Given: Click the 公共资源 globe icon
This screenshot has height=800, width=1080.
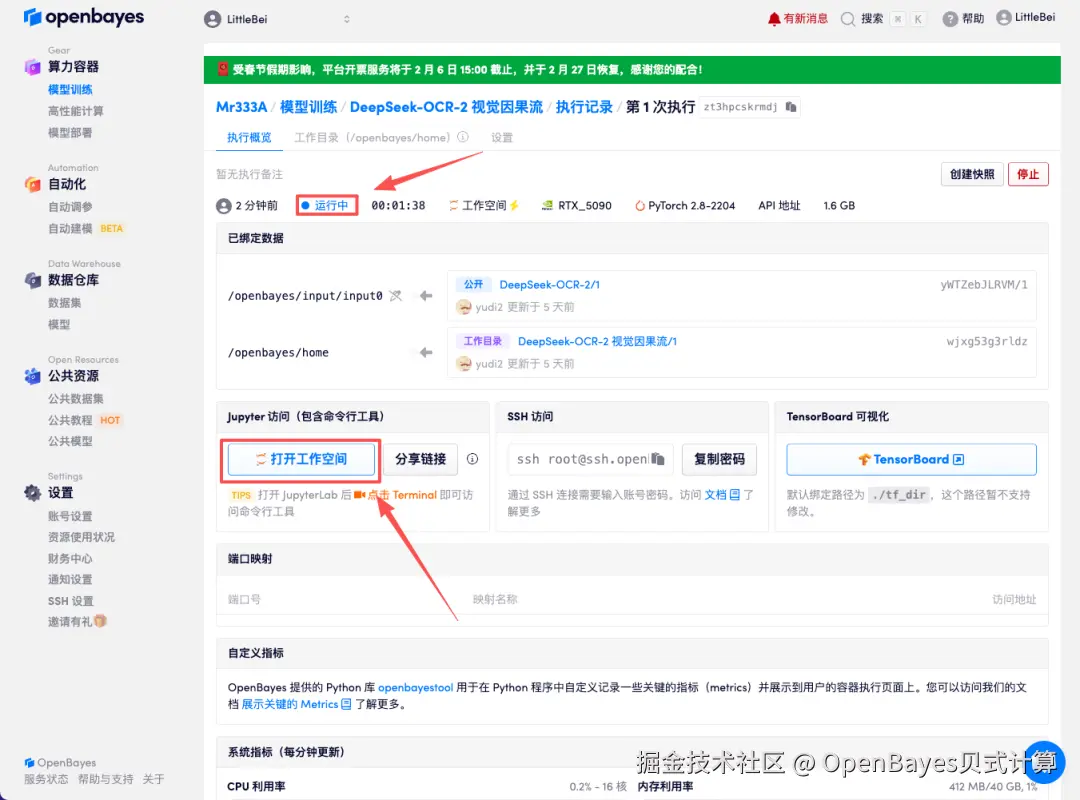Looking at the screenshot, I should click(33, 377).
